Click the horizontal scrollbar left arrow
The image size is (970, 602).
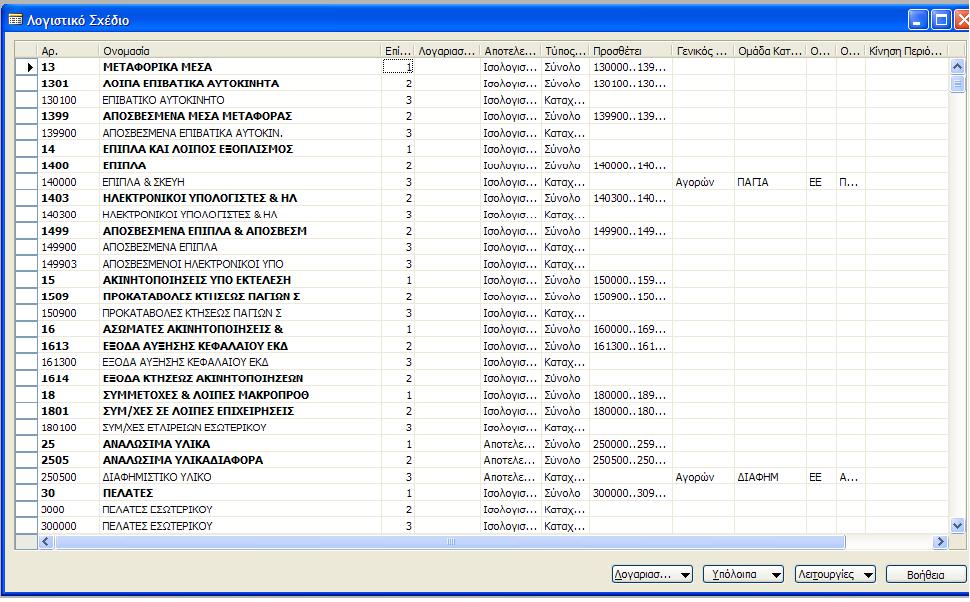[x=46, y=541]
